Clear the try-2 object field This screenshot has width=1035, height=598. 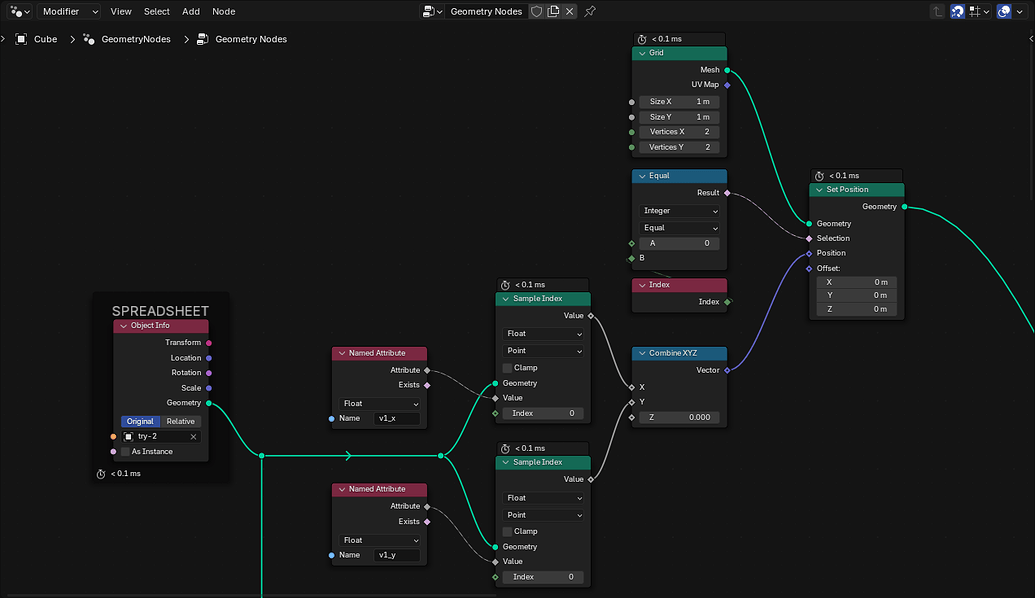click(x=193, y=436)
